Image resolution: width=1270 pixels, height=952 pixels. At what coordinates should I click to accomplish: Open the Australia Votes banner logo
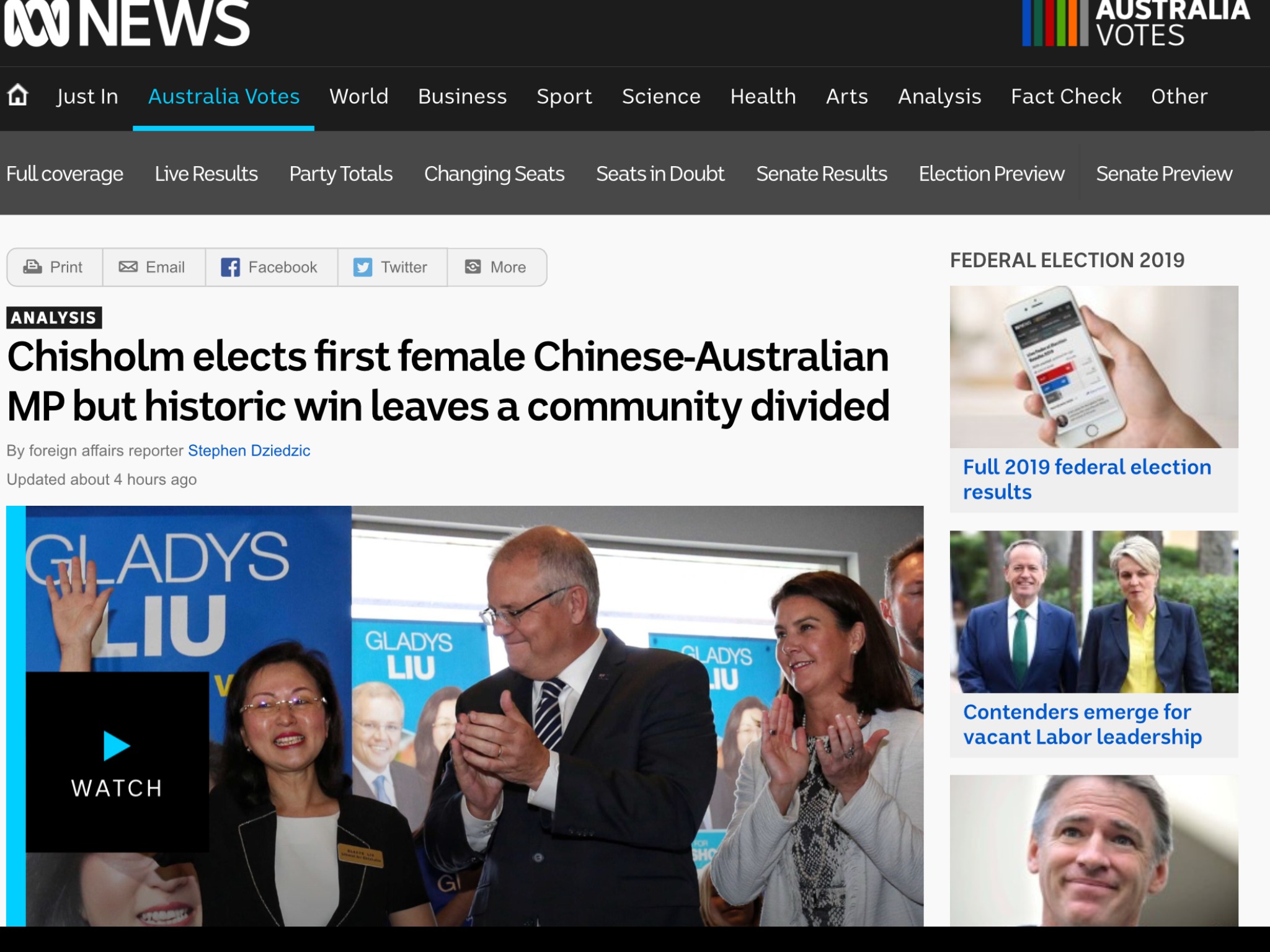click(x=1136, y=24)
